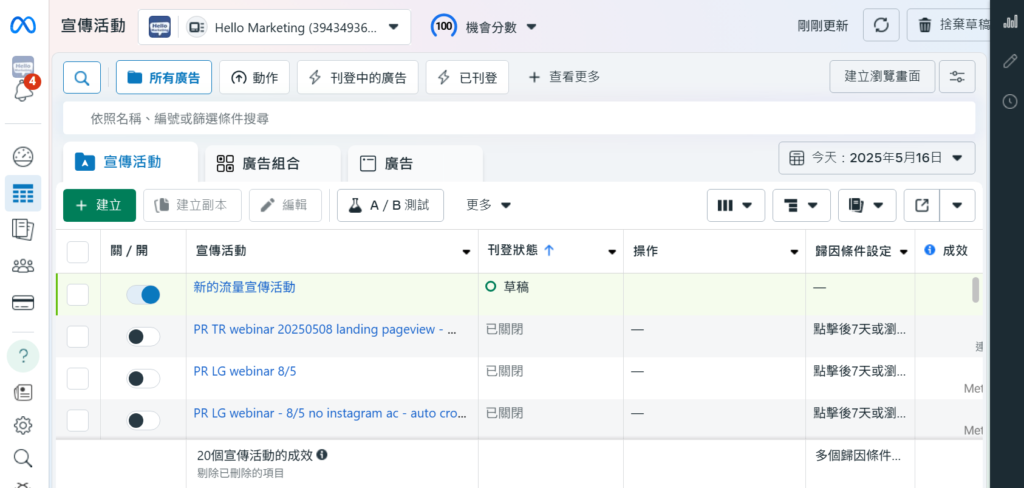
Task: Click the Meta logo icon
Action: point(23,26)
